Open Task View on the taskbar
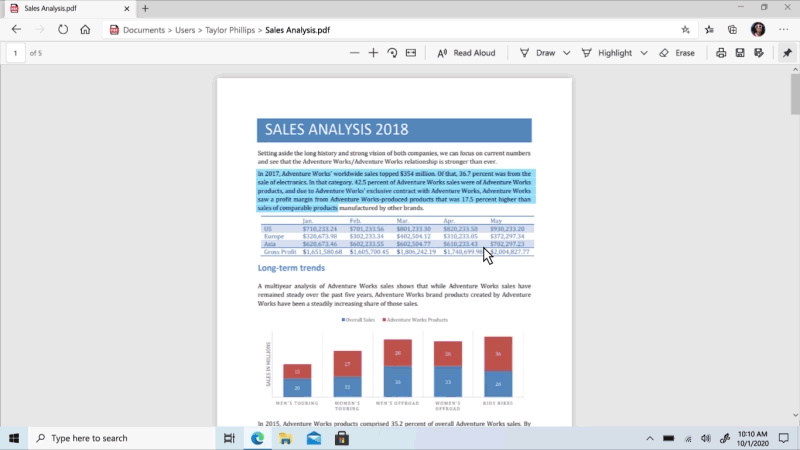Screen dimensions: 800x450 tap(229, 438)
